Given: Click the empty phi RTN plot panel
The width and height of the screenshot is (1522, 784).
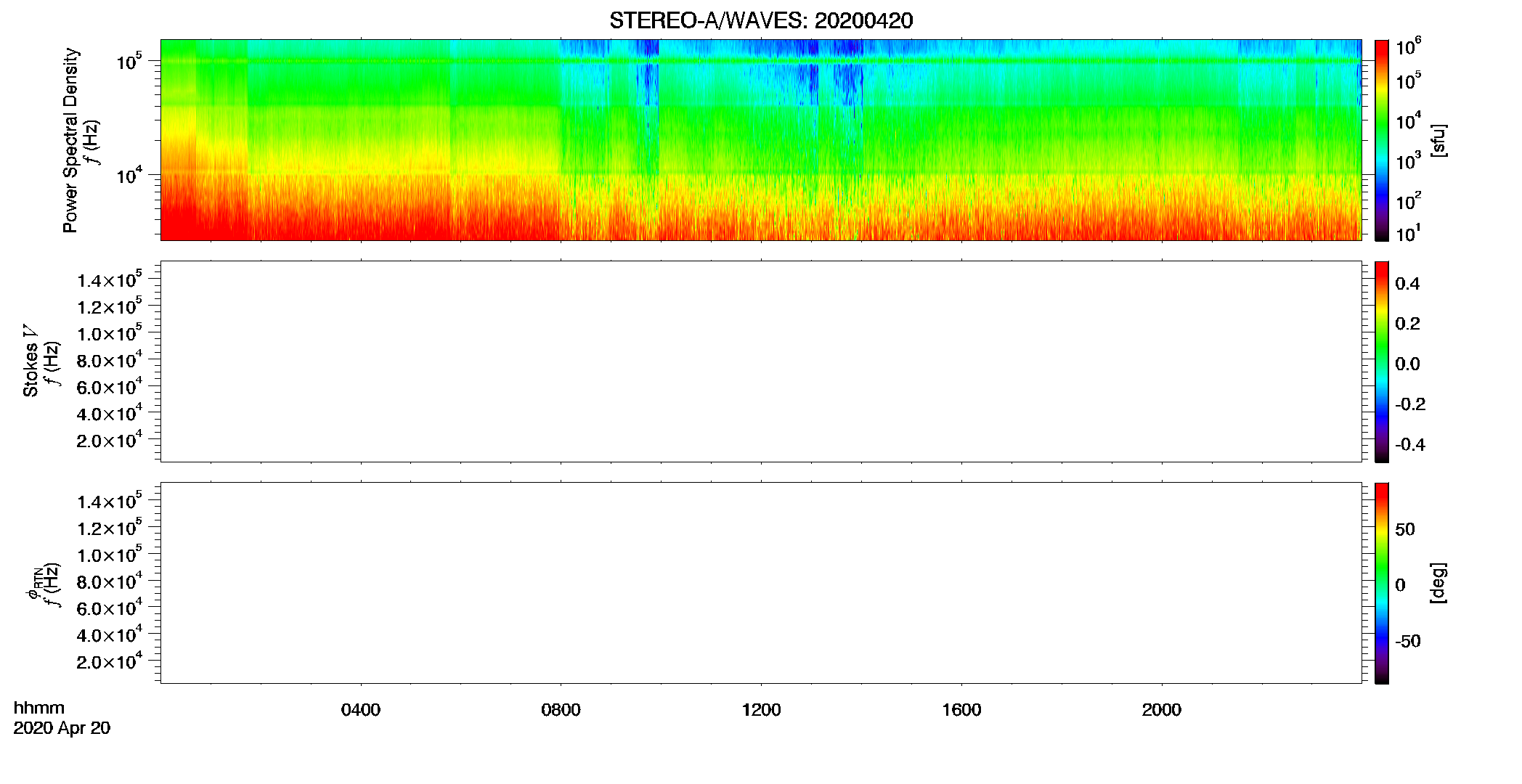Looking at the screenshot, I should coord(761,583).
